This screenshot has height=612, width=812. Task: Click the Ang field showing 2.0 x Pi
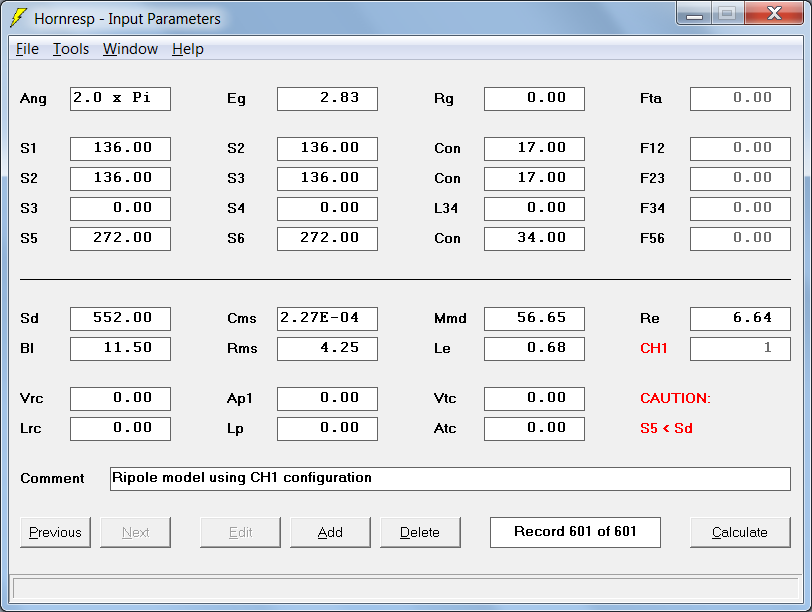[120, 99]
